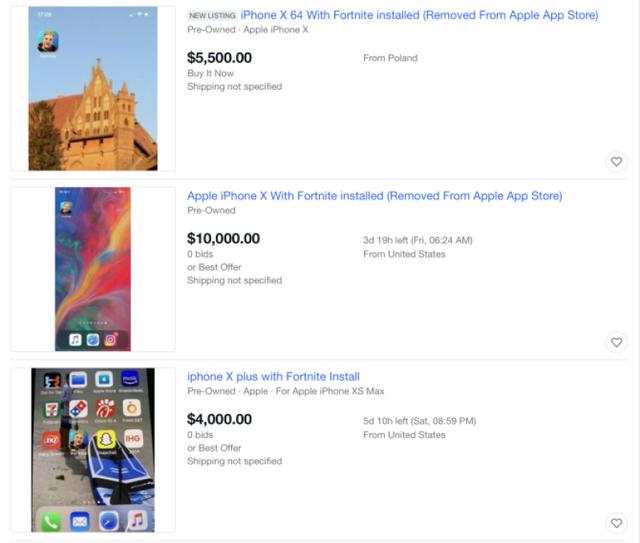
Task: Open the castle wallpaper iPhone thumbnail
Action: pos(93,89)
